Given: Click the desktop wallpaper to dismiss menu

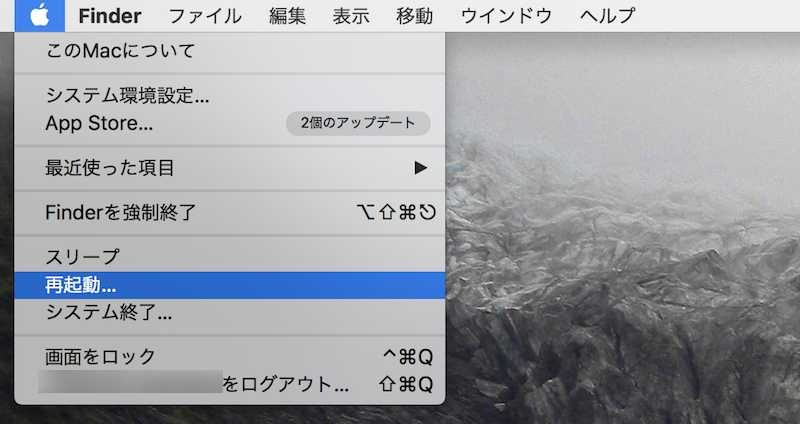Looking at the screenshot, I should 620,250.
